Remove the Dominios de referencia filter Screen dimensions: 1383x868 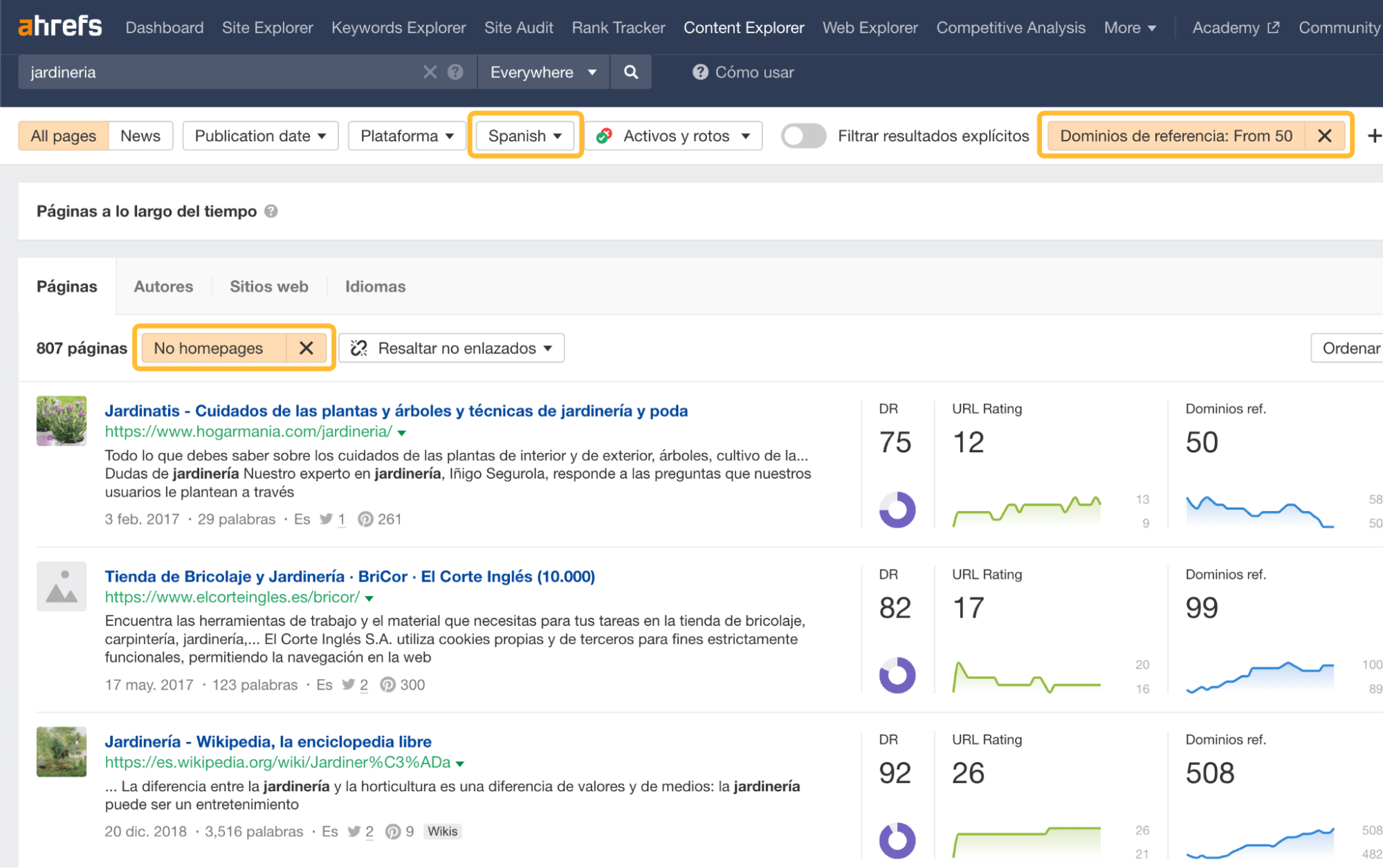click(x=1324, y=136)
